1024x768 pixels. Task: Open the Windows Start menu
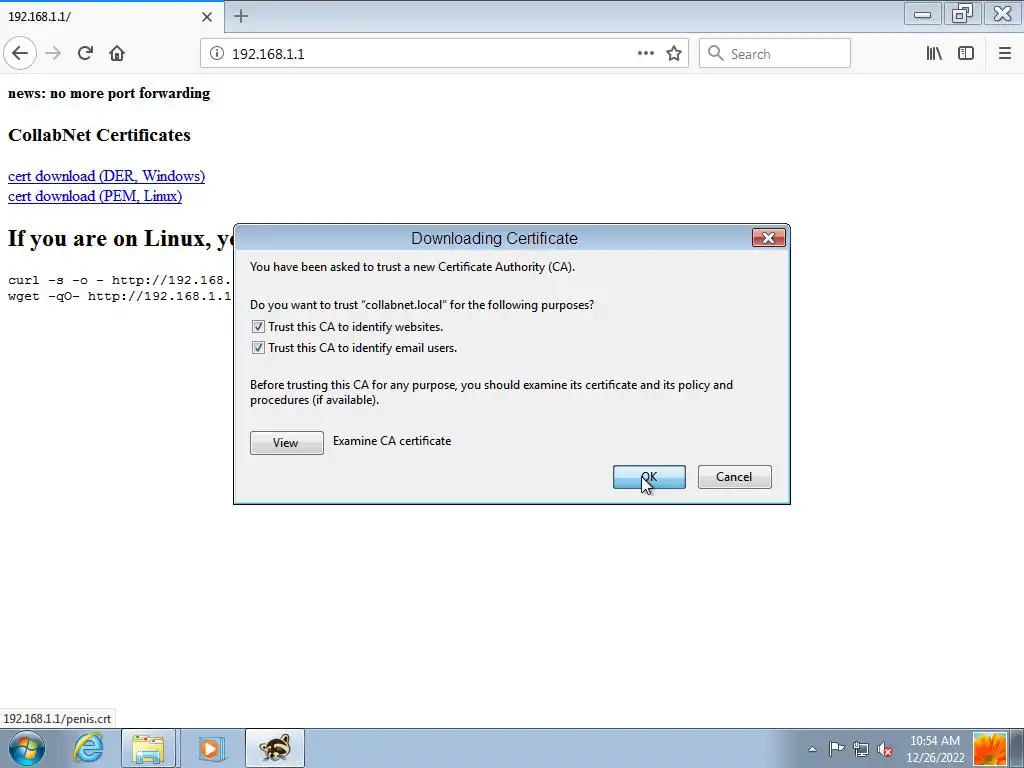pos(26,748)
